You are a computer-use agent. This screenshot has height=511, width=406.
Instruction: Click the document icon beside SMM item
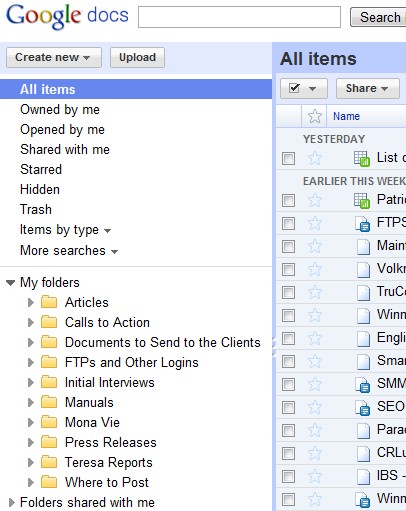tap(362, 385)
